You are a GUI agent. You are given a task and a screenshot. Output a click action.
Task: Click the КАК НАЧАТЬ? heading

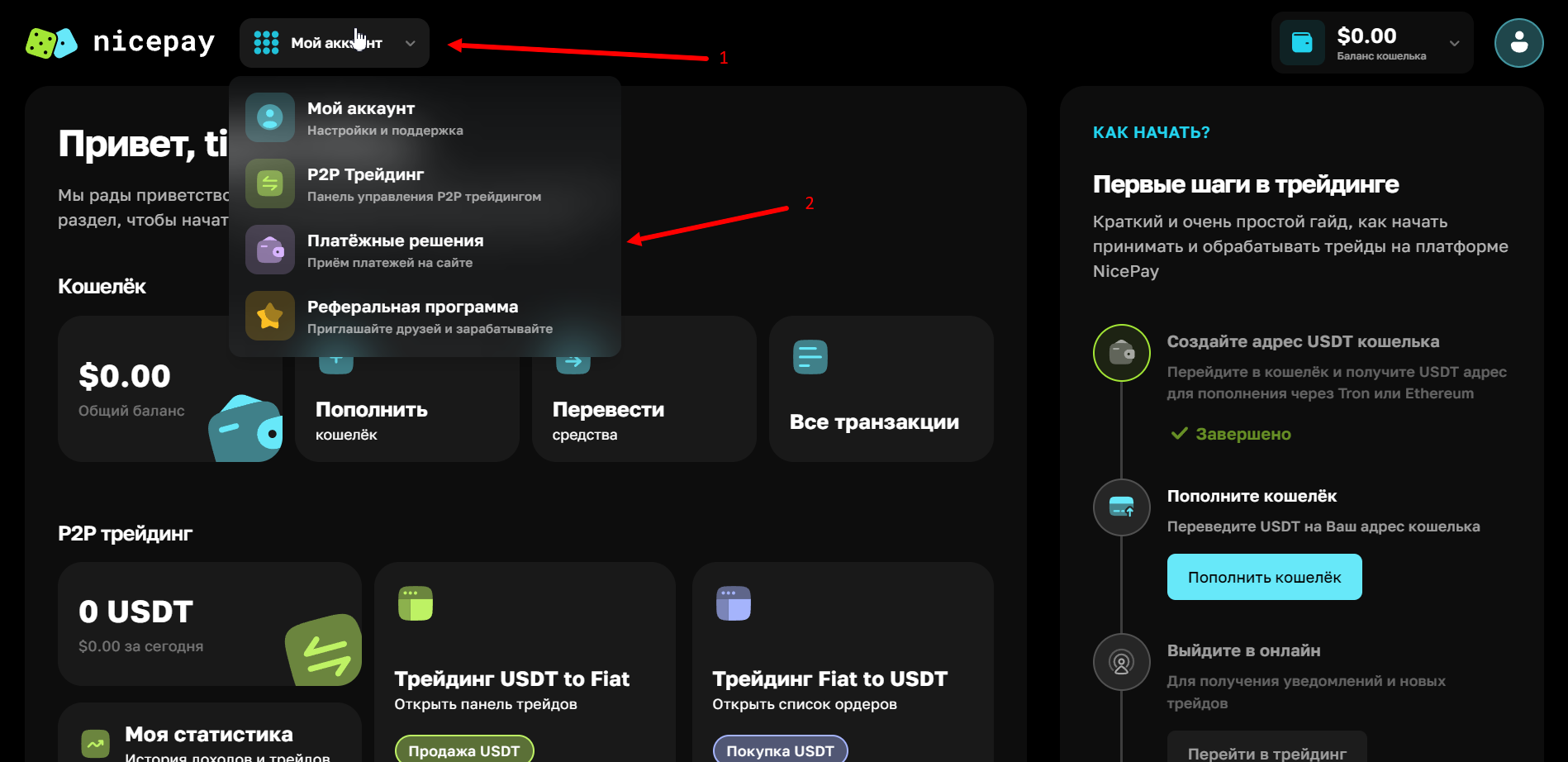coord(1151,132)
